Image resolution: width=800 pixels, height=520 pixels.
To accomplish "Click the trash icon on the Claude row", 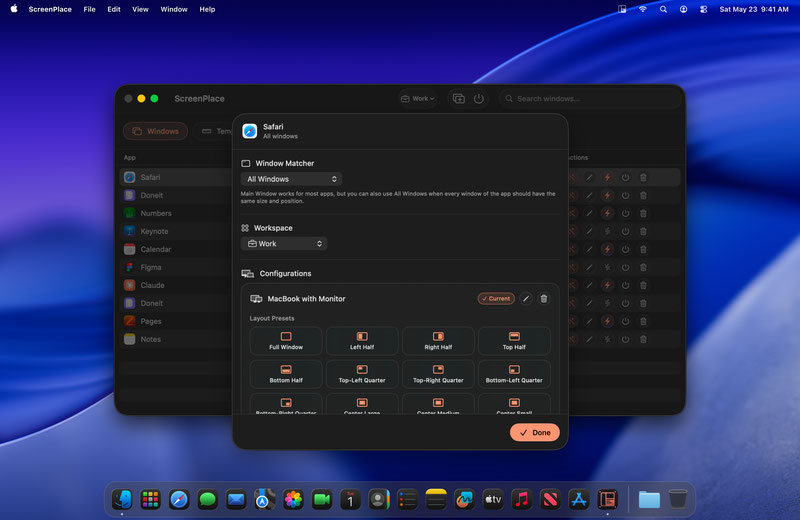I will coord(643,285).
